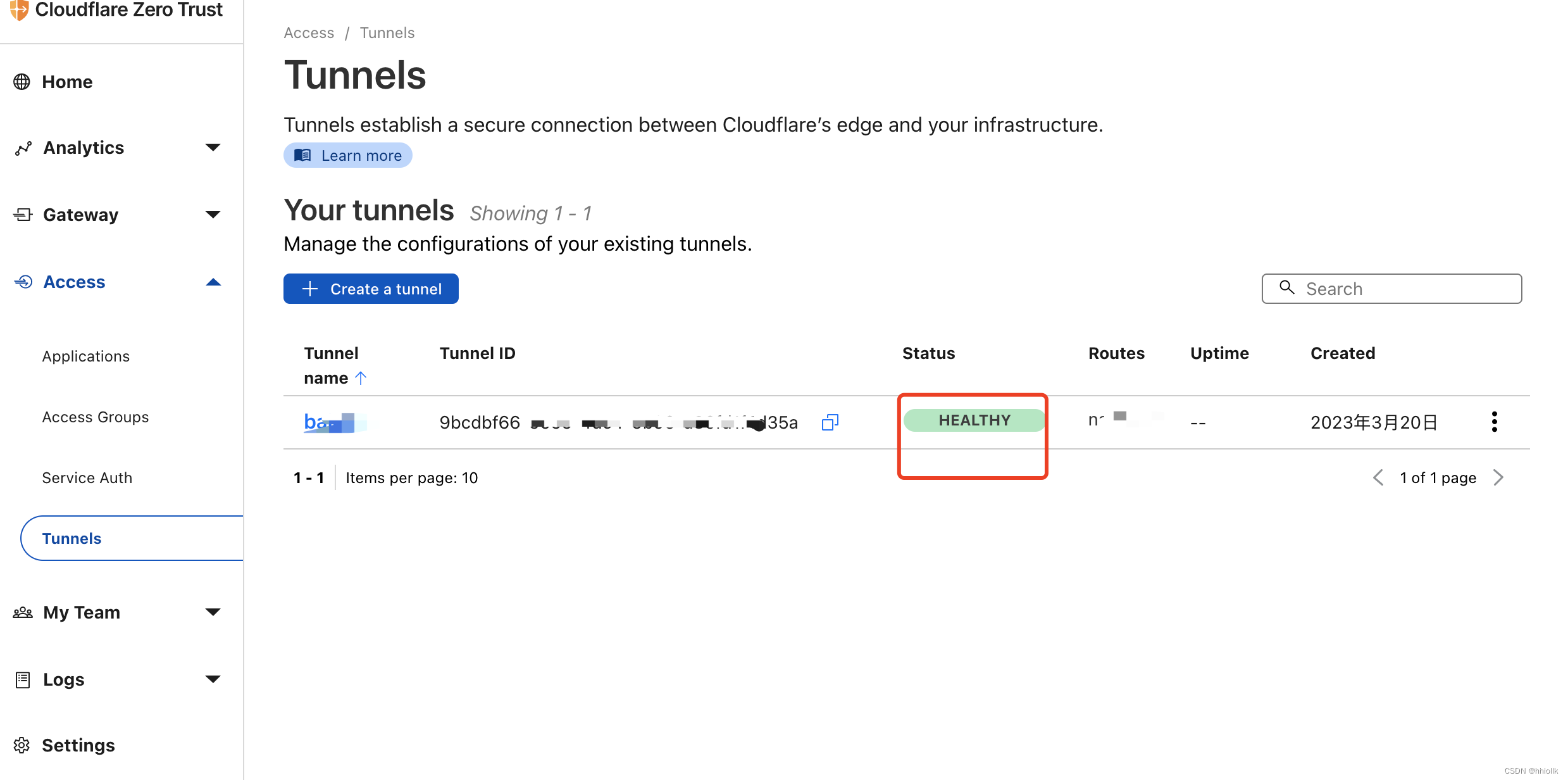Click the Access breadcrumb link
The height and width of the screenshot is (780, 1568).
click(x=309, y=33)
